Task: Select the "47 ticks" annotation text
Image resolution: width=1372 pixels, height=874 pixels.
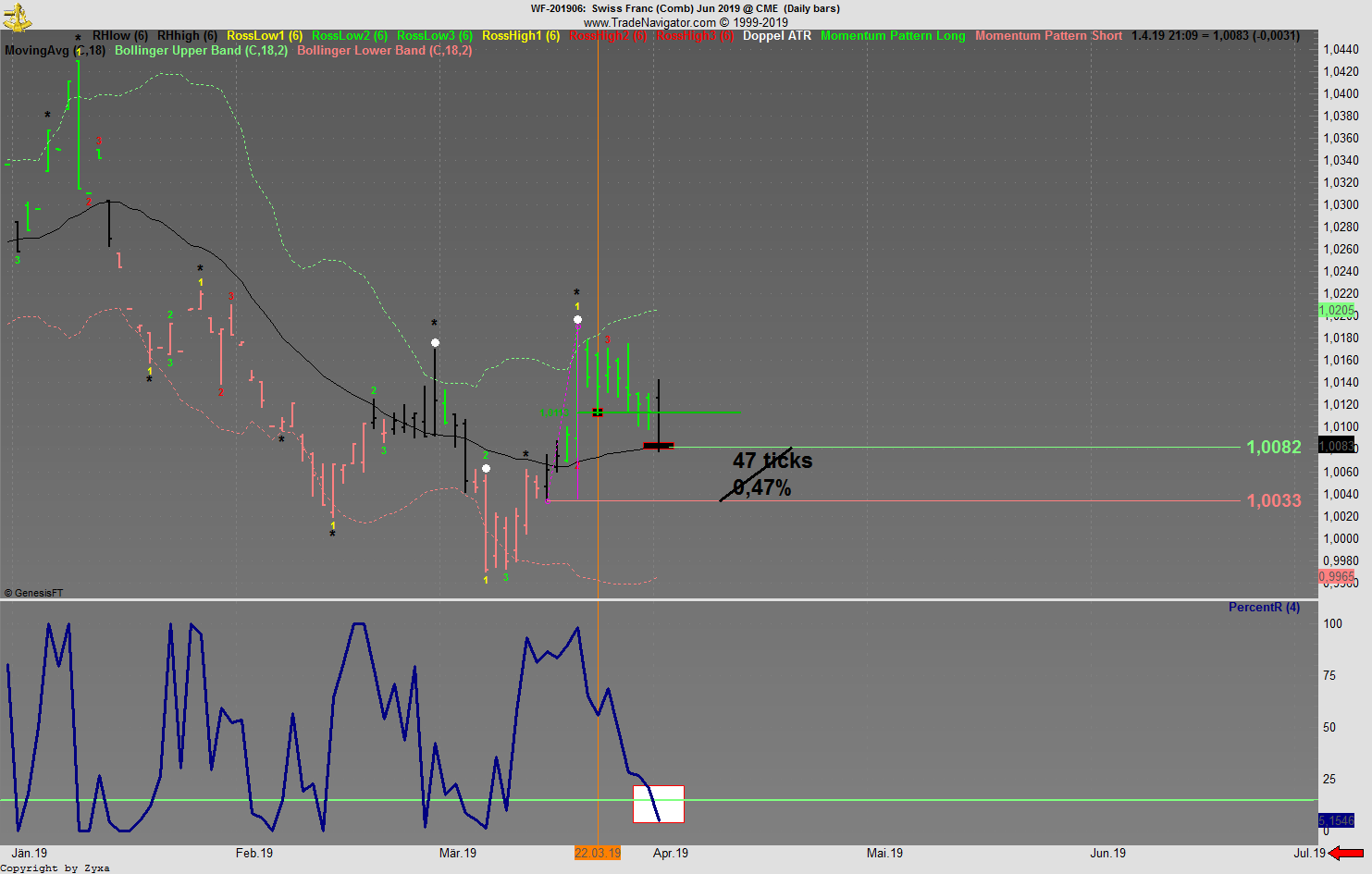Action: pyautogui.click(x=773, y=461)
